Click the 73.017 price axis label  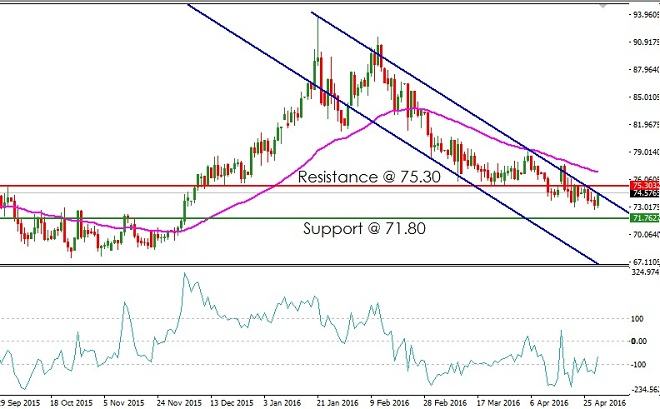[x=646, y=207]
